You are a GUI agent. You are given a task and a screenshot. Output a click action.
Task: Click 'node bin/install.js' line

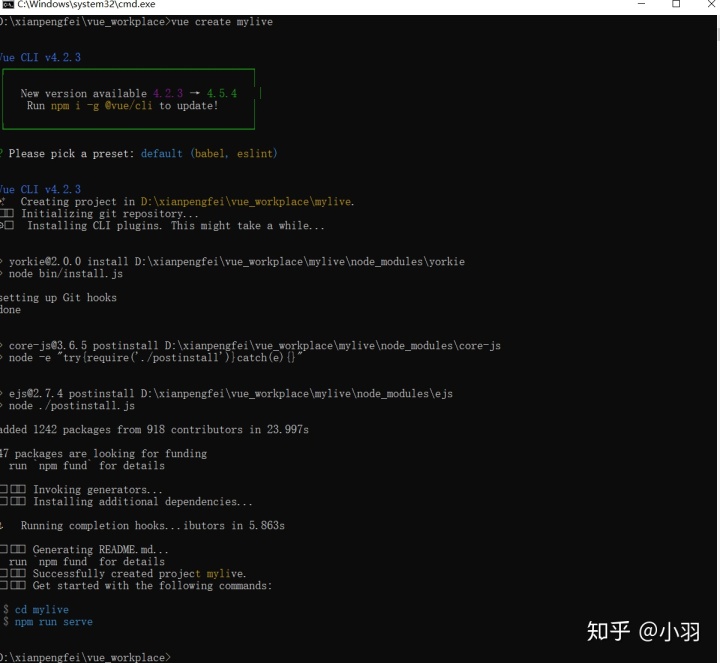(62, 274)
